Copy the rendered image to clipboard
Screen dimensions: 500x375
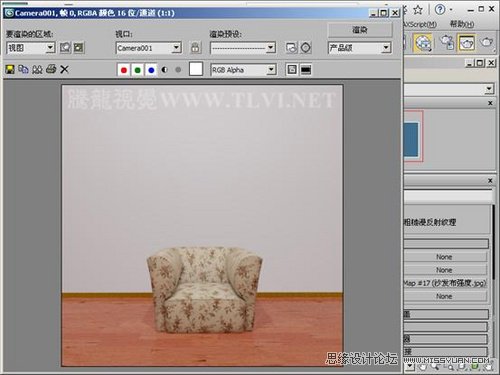pyautogui.click(x=23, y=69)
